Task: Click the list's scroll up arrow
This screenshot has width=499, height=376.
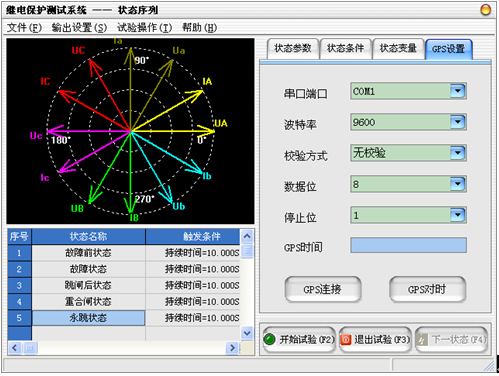Action: click(x=247, y=236)
